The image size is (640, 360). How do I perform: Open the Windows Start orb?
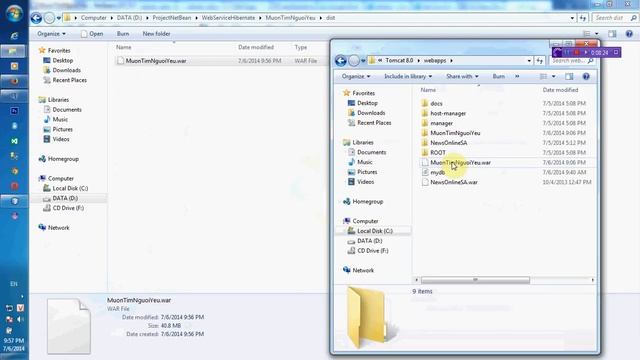[x=14, y=13]
